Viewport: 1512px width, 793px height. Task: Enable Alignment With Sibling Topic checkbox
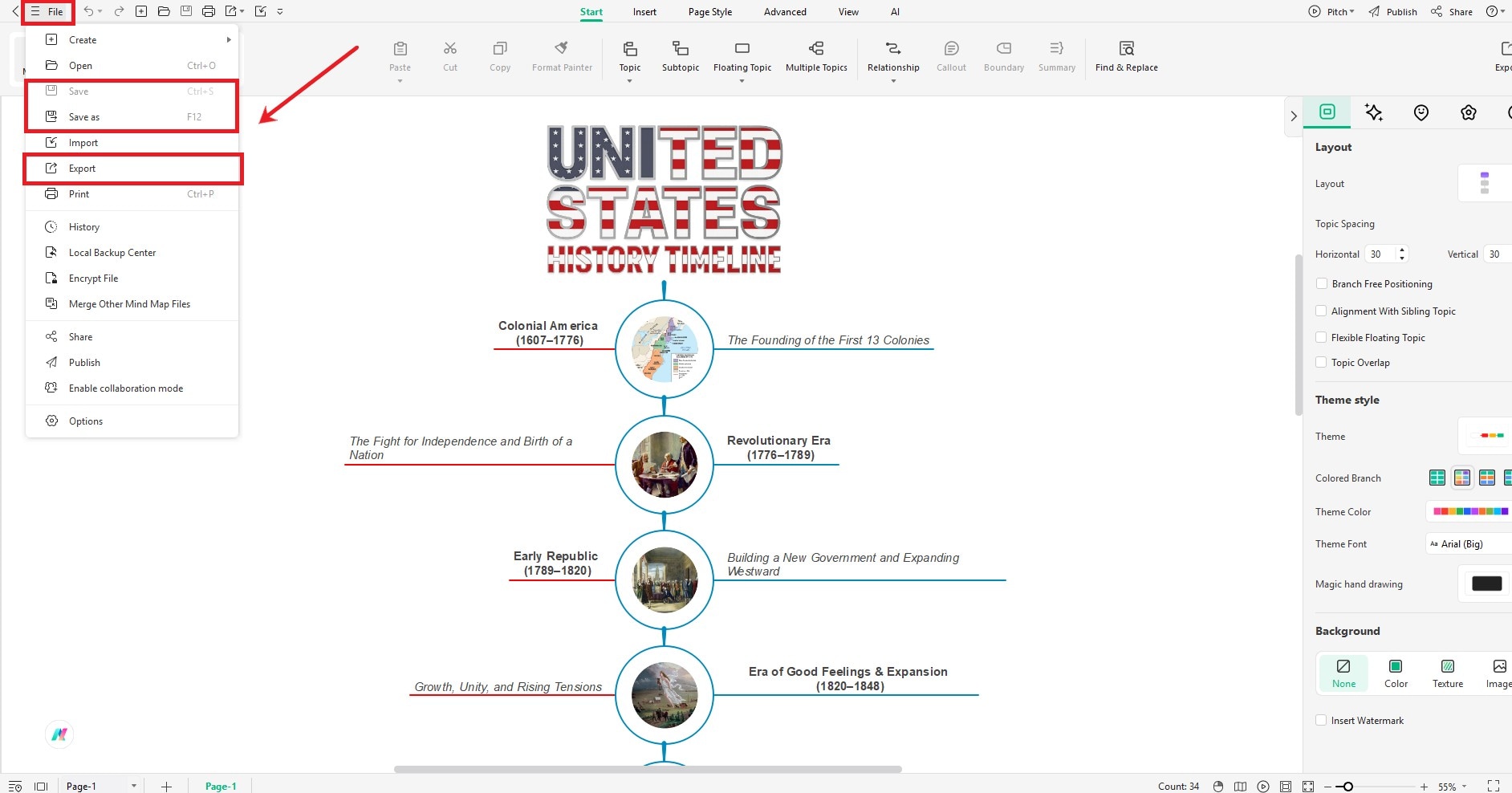click(x=1321, y=311)
